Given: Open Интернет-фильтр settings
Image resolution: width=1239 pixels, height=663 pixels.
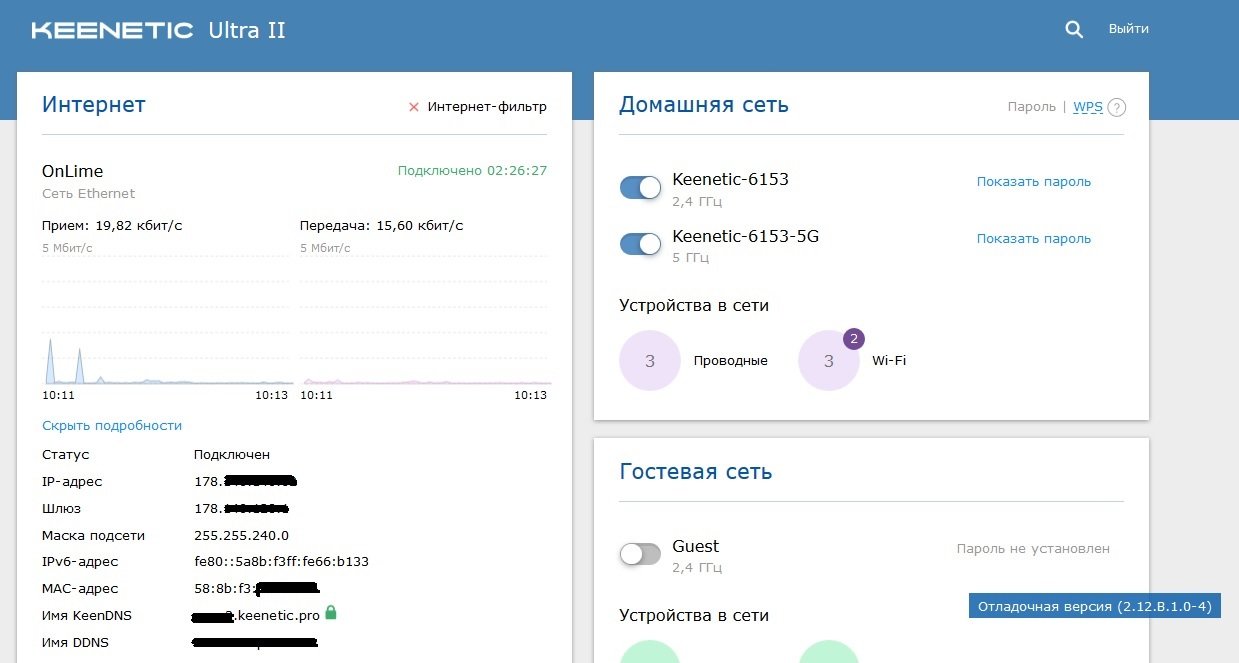Looking at the screenshot, I should pyautogui.click(x=487, y=107).
